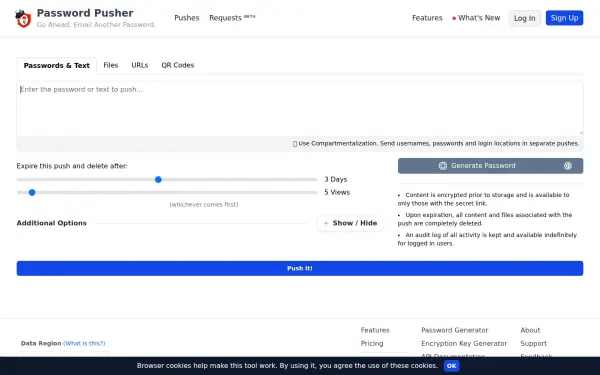The height and width of the screenshot is (375, 600).
Task: Click the resize grip of the text area
Action: pos(581,132)
